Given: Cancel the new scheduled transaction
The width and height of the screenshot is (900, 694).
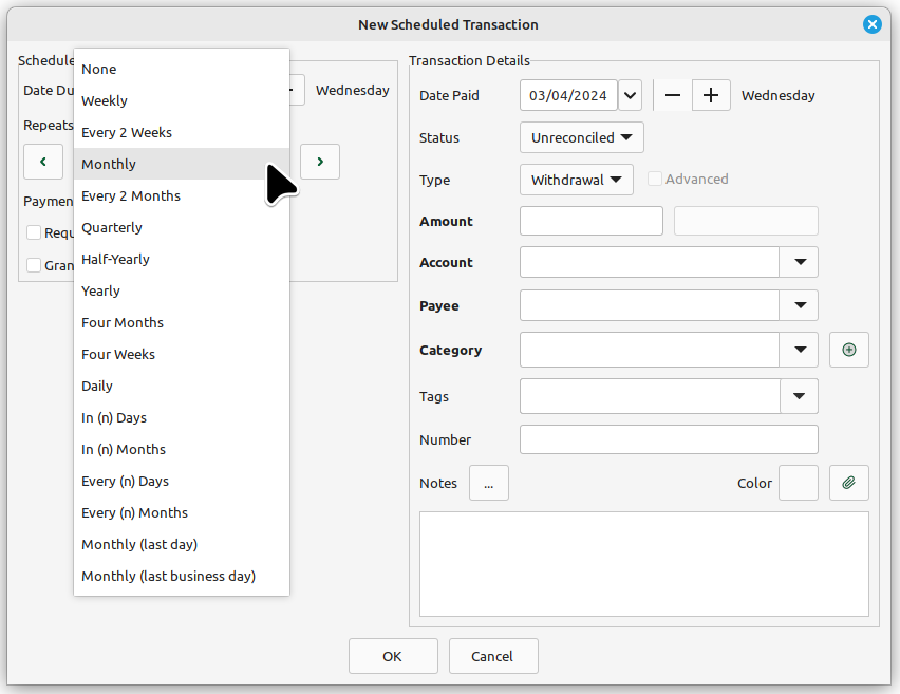Looking at the screenshot, I should pyautogui.click(x=493, y=657).
